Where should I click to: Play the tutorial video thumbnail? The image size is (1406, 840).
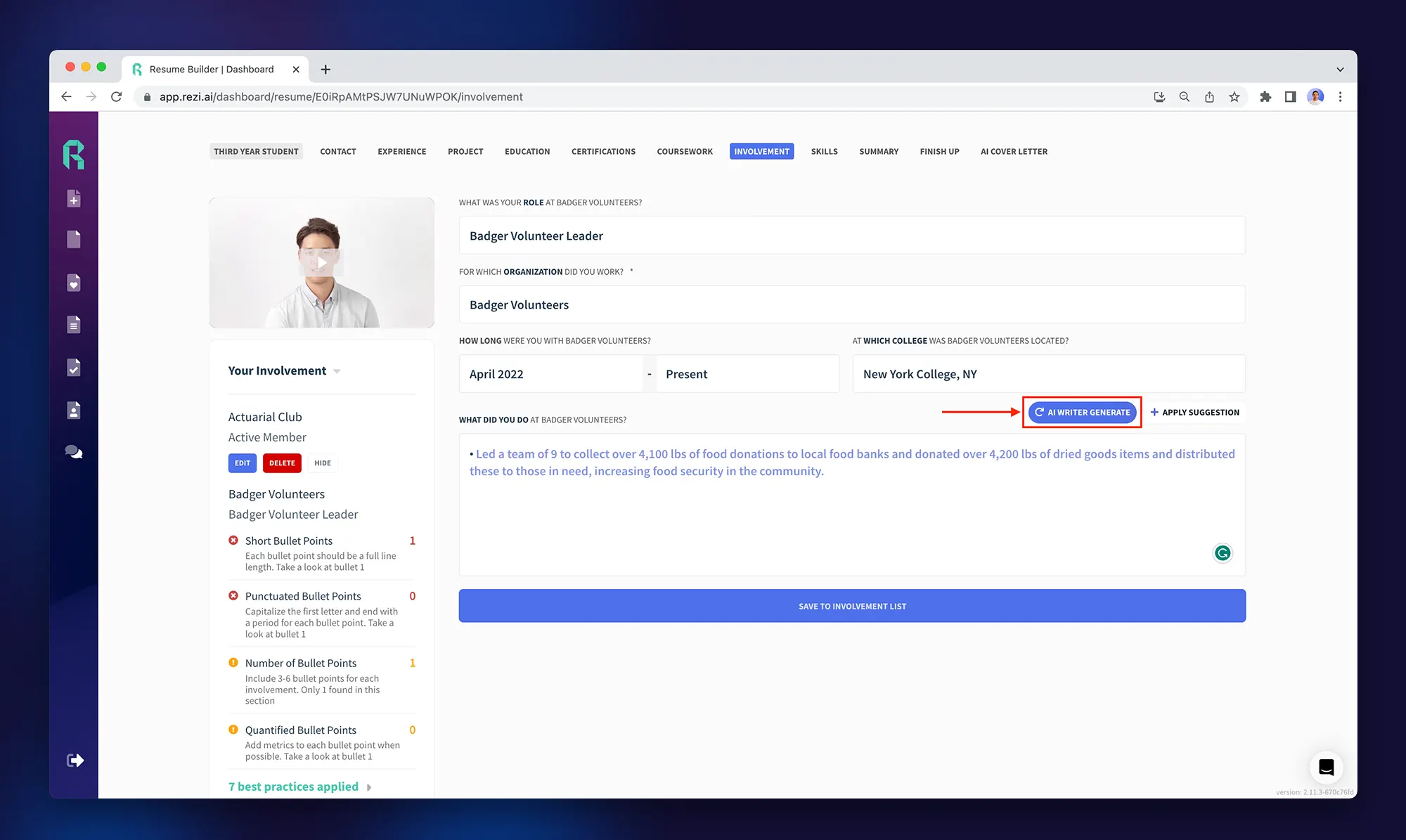click(x=321, y=263)
